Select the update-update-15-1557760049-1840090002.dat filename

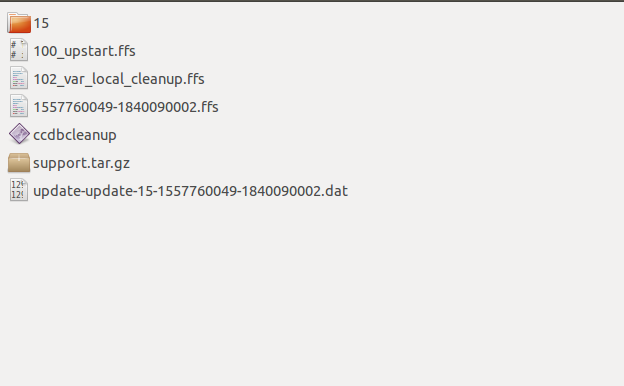191,191
